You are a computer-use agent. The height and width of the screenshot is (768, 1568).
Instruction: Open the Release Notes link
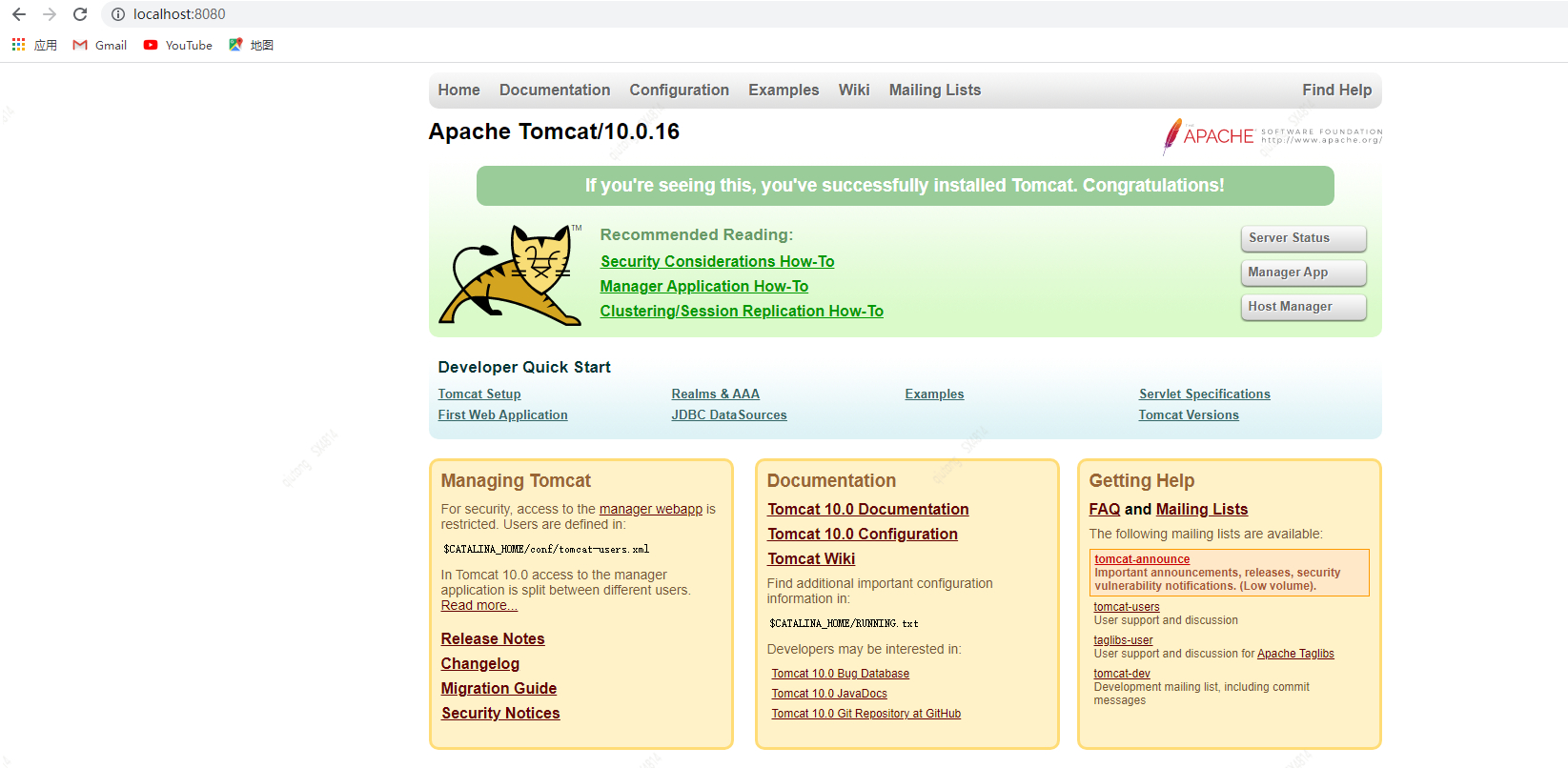(x=493, y=638)
